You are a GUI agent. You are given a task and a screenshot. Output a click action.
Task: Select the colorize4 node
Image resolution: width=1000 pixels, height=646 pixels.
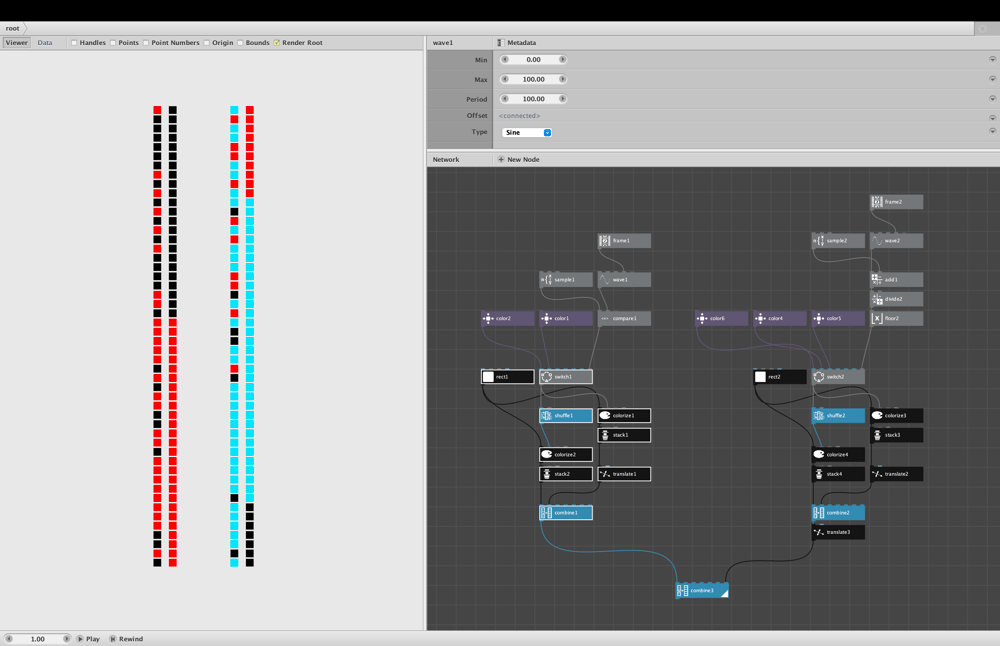(x=838, y=455)
